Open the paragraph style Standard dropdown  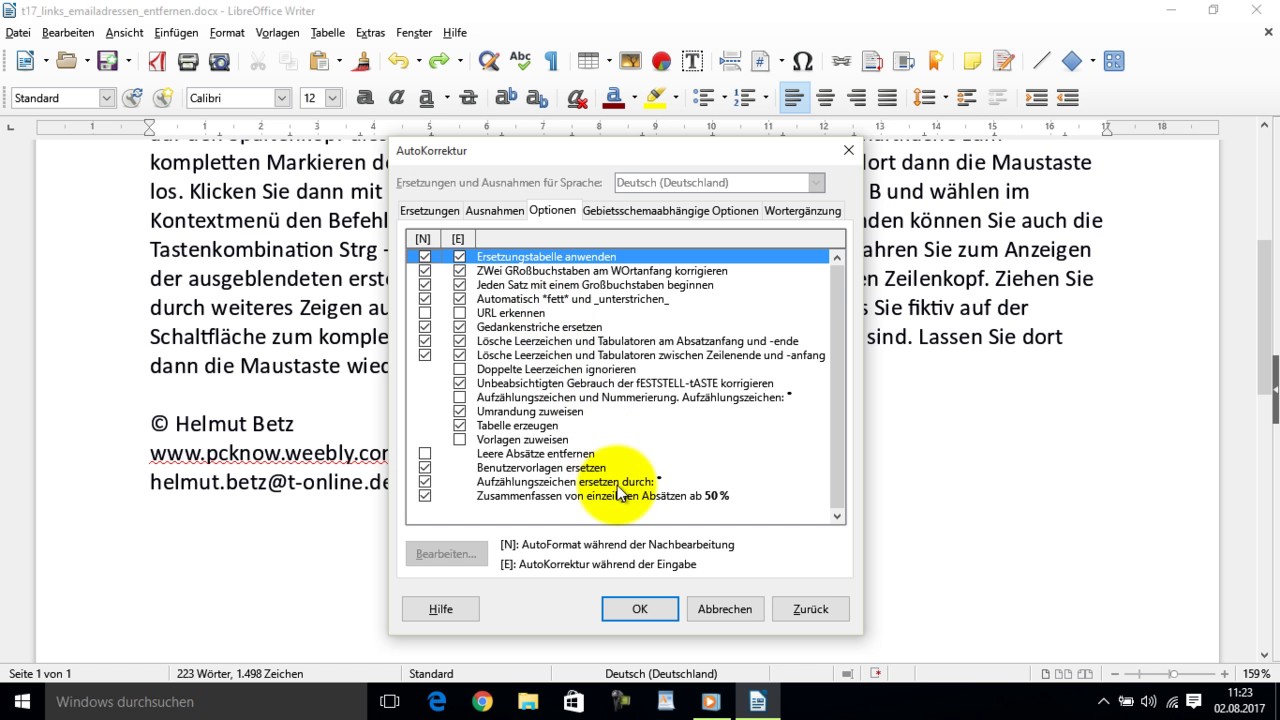tap(107, 98)
